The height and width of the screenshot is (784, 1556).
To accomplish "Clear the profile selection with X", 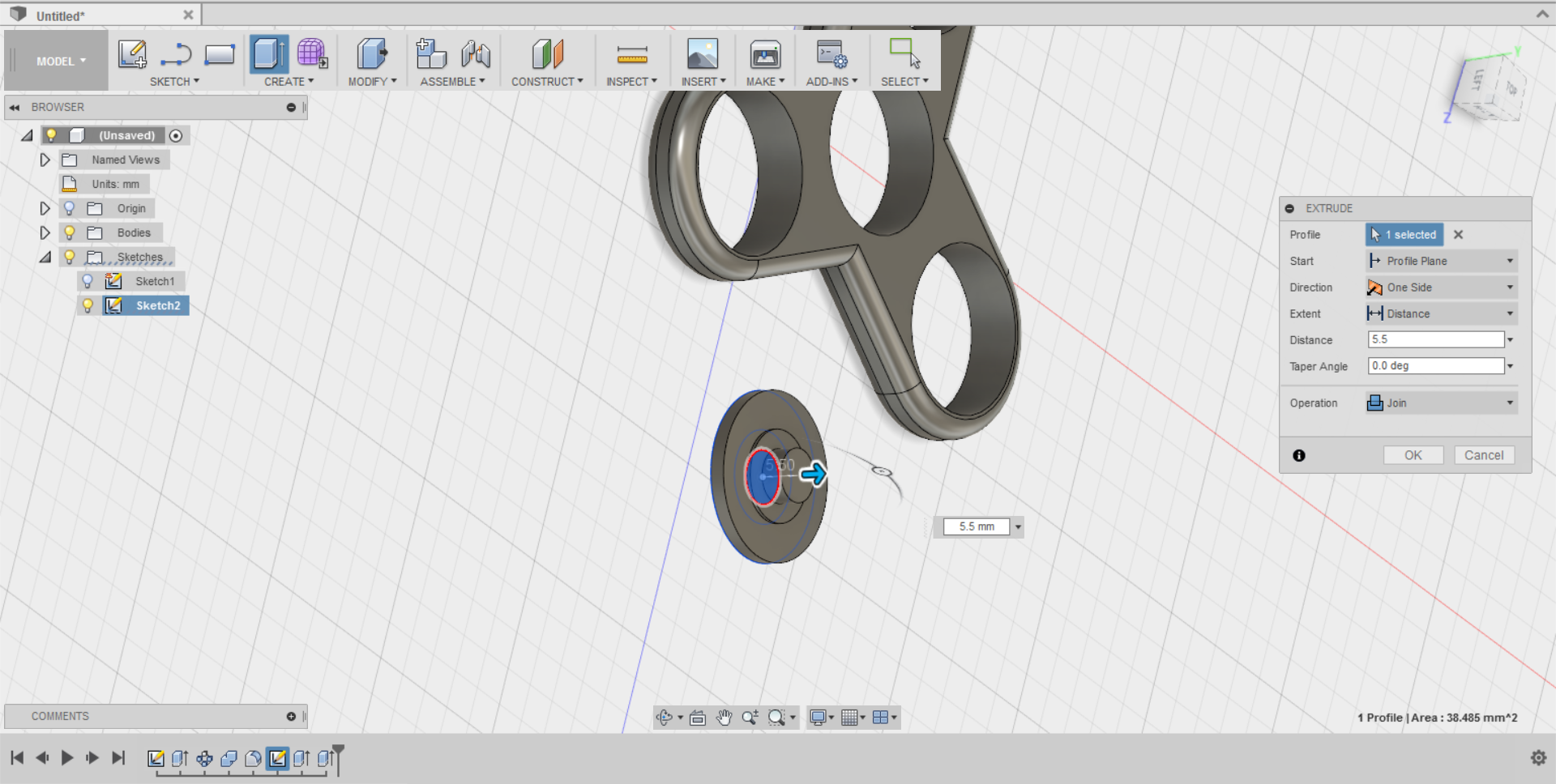I will [x=1458, y=235].
